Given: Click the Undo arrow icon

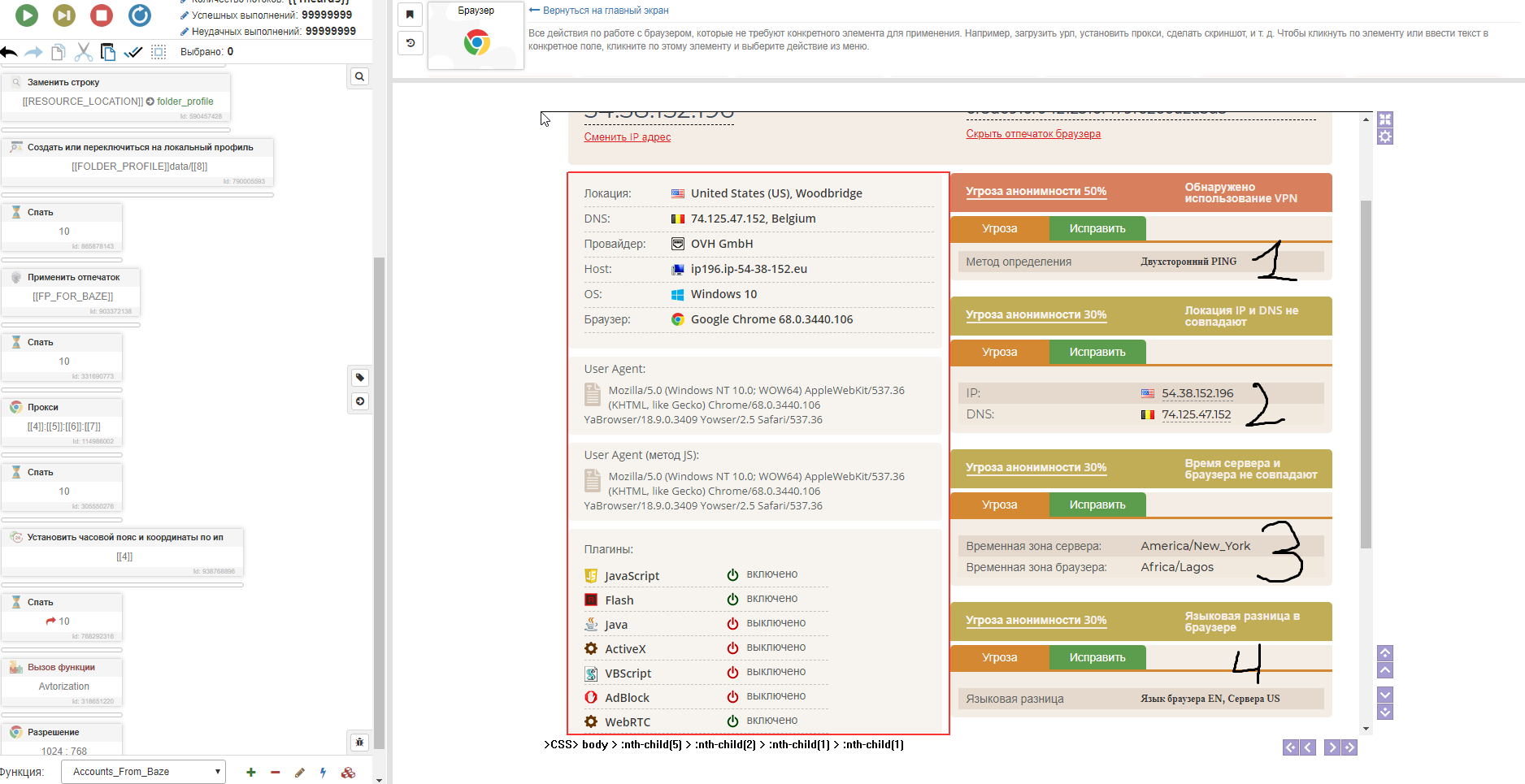Looking at the screenshot, I should pos(9,52).
